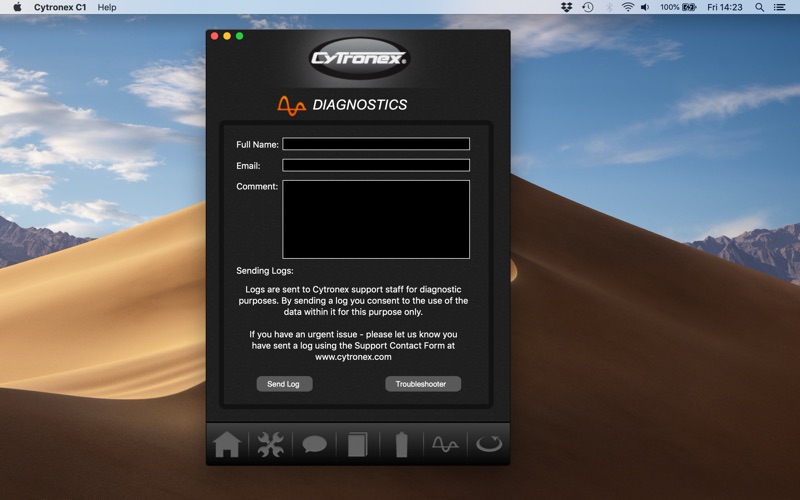Click the Cytronex logo

click(359, 58)
